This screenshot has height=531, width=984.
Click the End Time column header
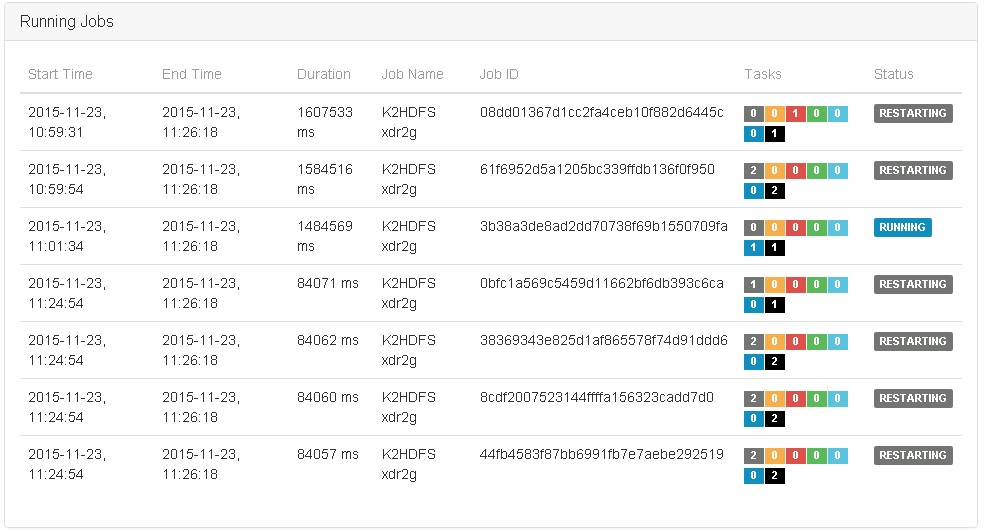(192, 74)
